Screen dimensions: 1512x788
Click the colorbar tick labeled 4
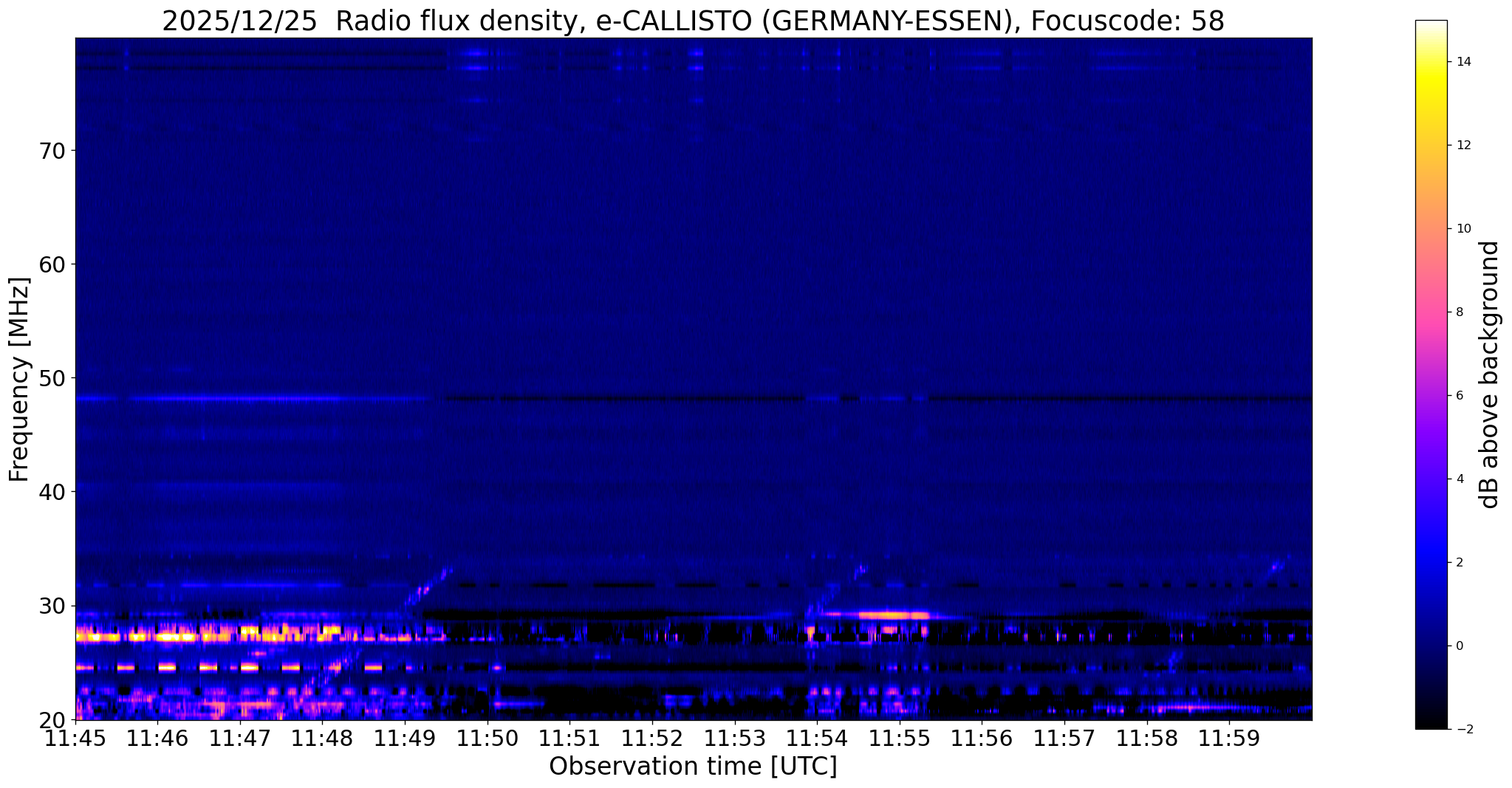(1459, 479)
